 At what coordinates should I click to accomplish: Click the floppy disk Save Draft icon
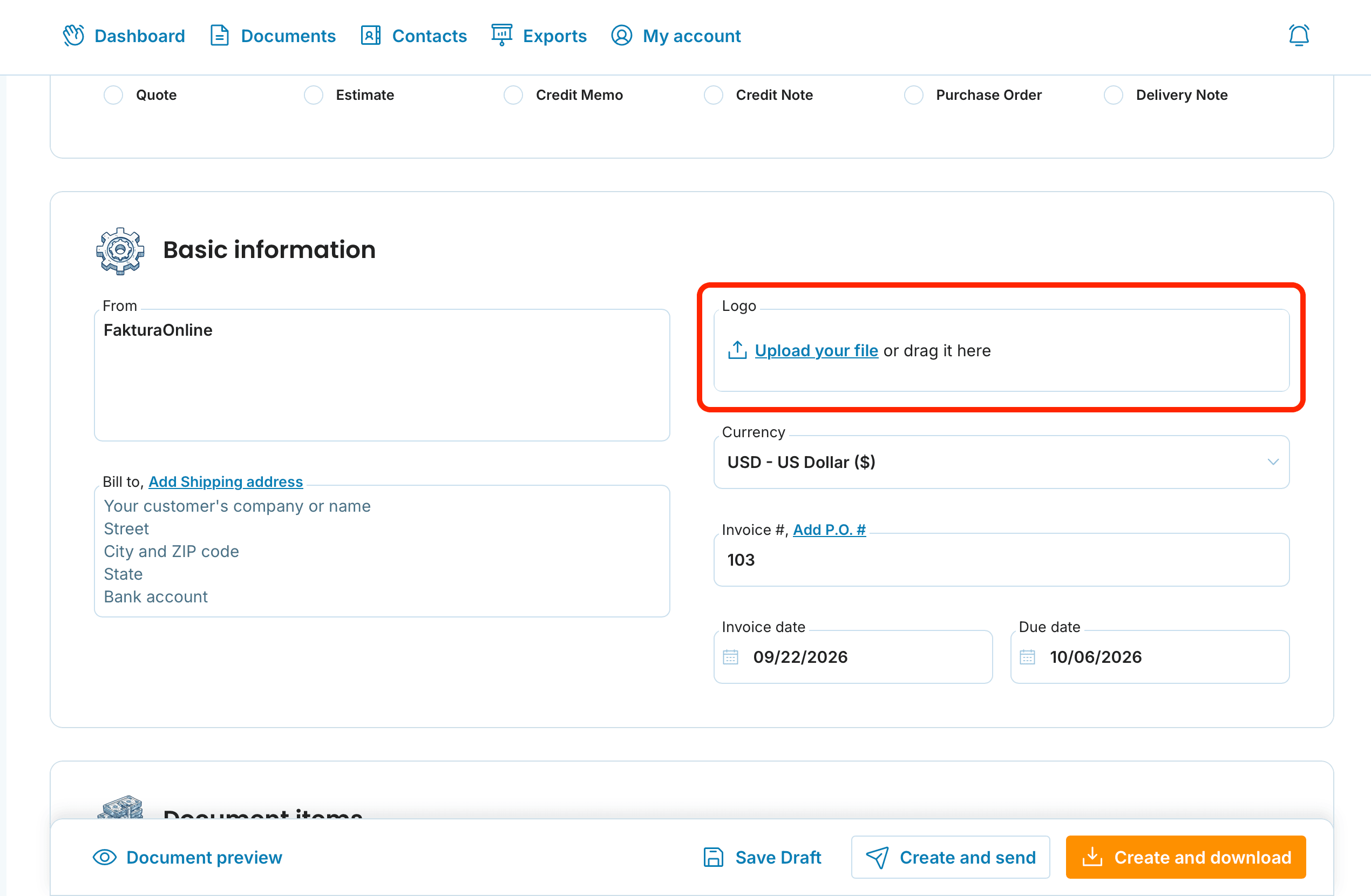[713, 857]
